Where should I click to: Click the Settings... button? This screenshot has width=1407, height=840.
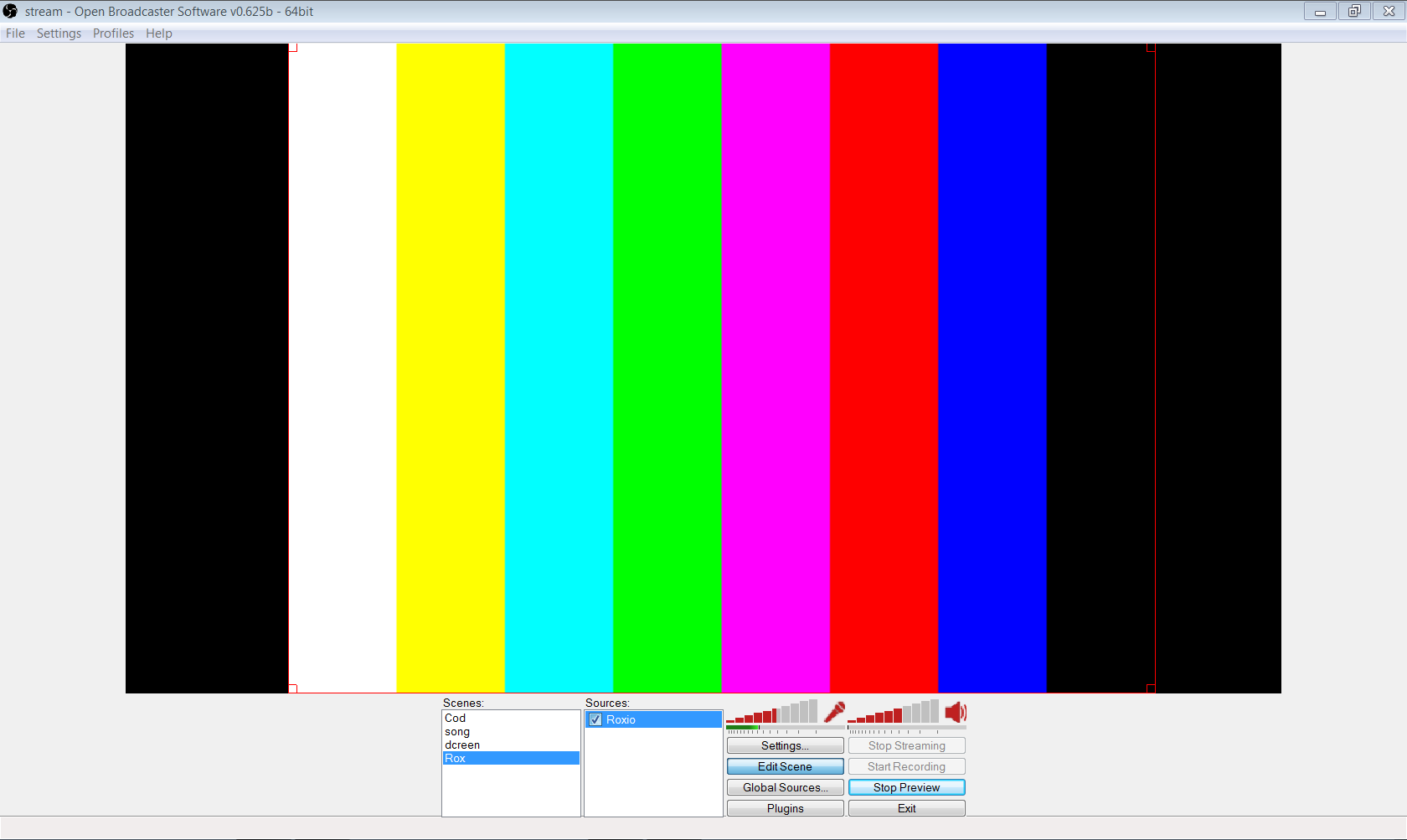pos(785,745)
